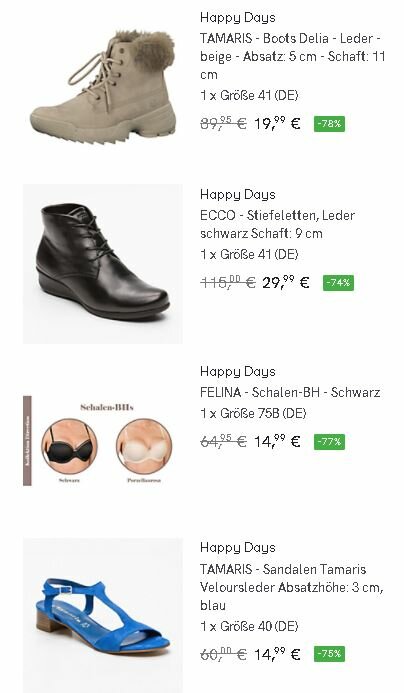The image size is (404, 693).
Task: Open ECCO Stiefeletten Leder product title
Action: (278, 224)
